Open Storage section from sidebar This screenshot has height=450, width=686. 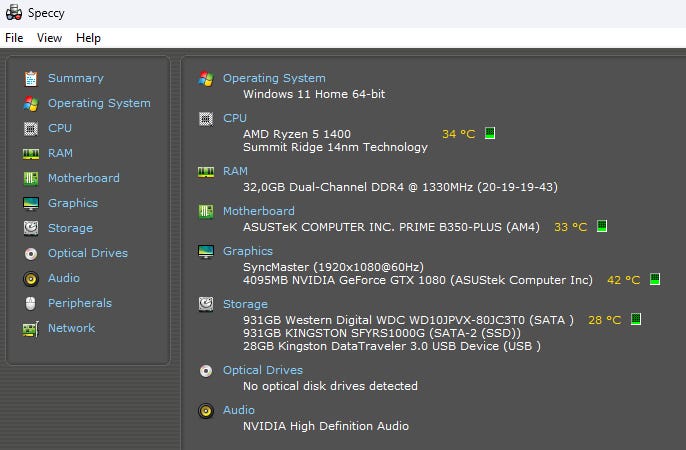click(70, 228)
